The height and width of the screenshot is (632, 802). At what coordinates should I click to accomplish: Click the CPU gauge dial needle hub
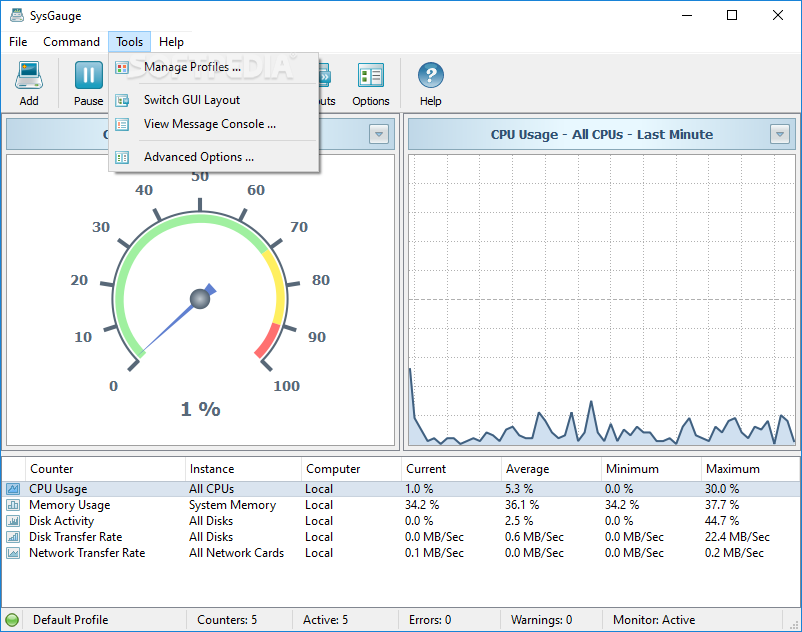200,299
